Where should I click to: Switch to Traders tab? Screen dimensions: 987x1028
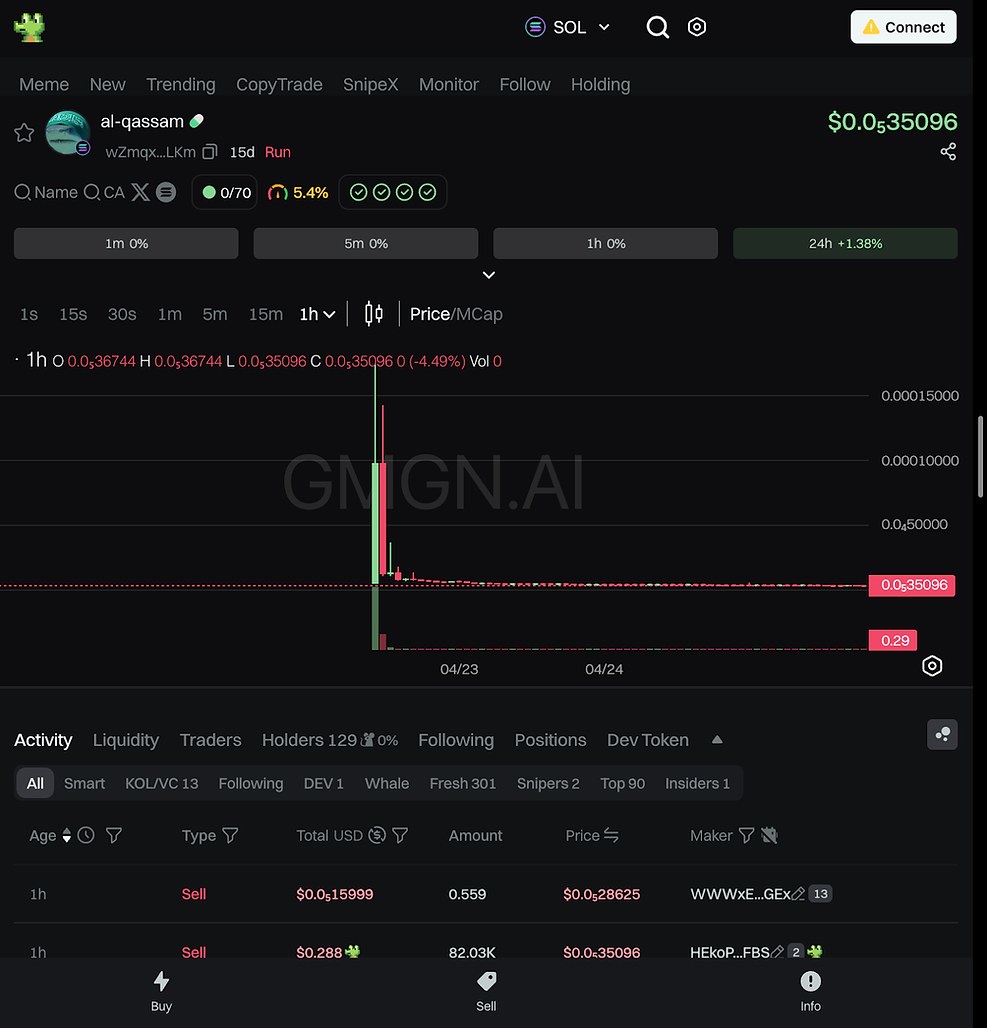coord(211,740)
